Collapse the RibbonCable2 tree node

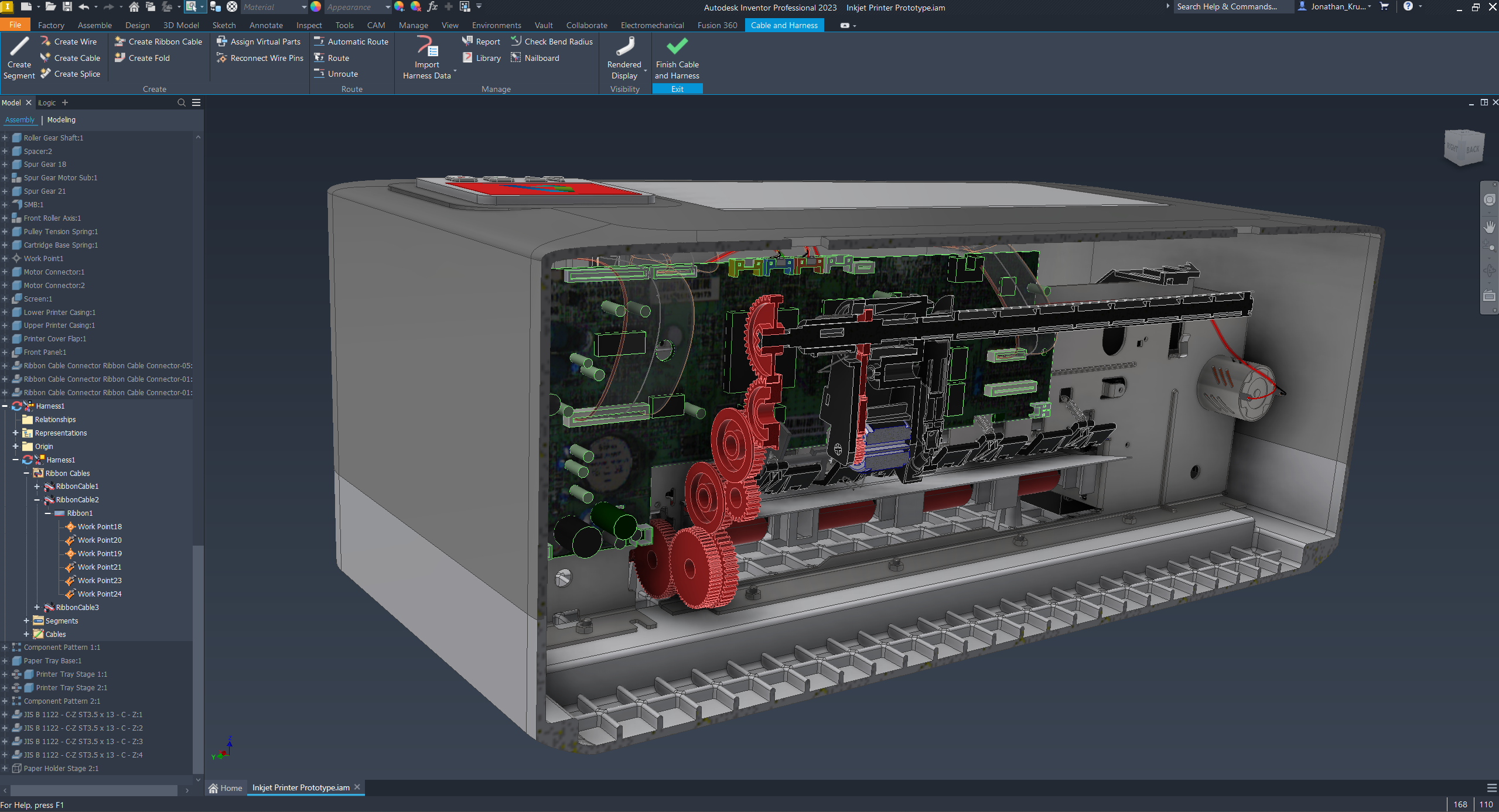(x=37, y=500)
